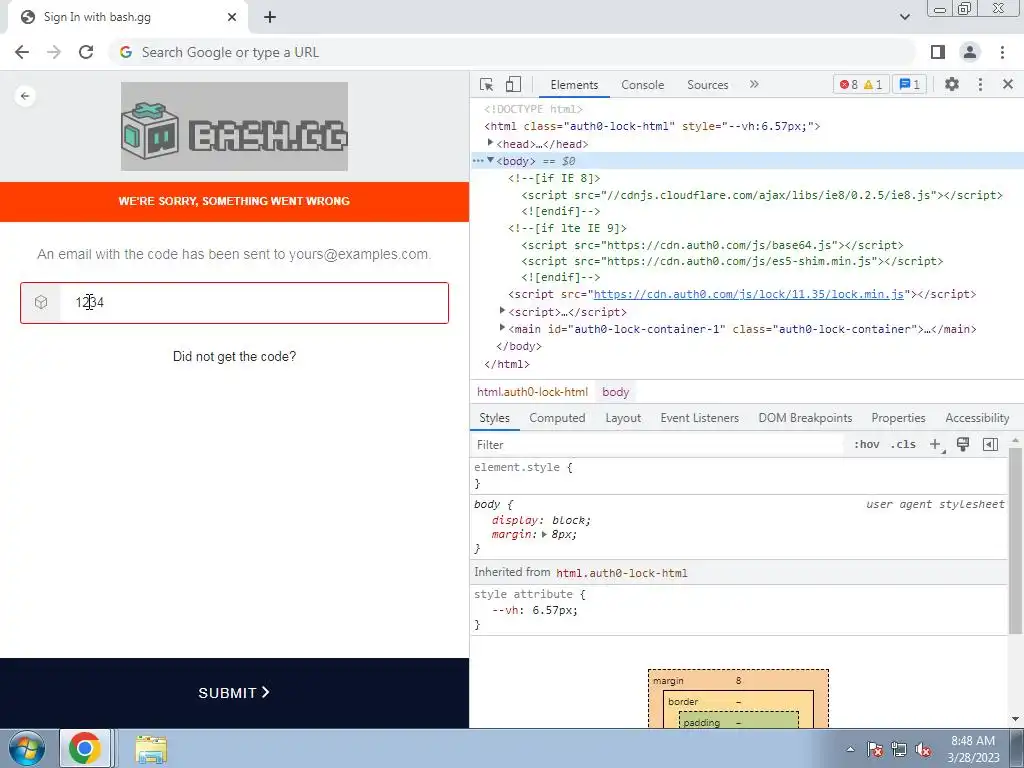1024x768 pixels.
Task: Click the 1 warning counter
Action: point(873,84)
